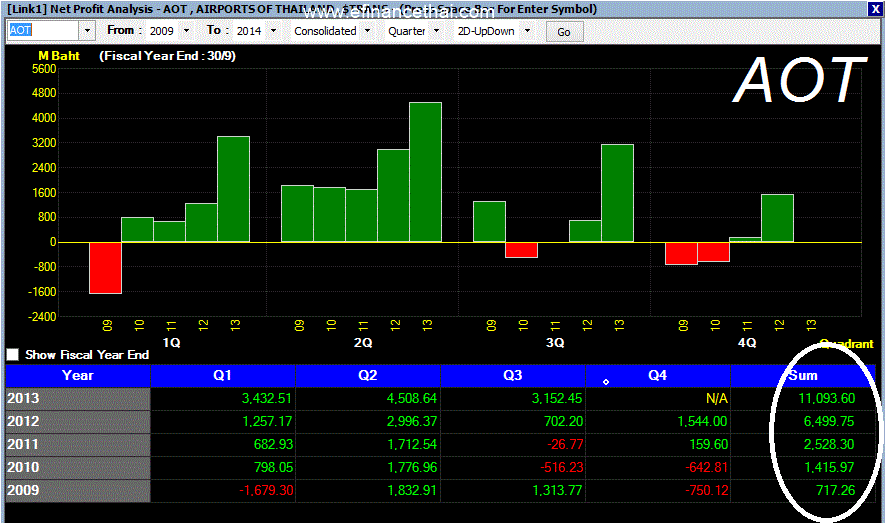Select the 2012 year row label
Image resolution: width=886 pixels, height=523 pixels.
(78, 422)
